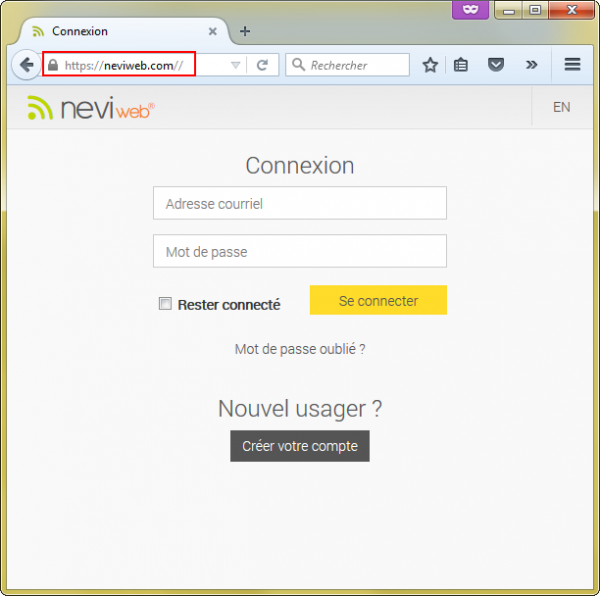Select the Connexion browser tab
The height and width of the screenshot is (596, 600).
click(110, 31)
